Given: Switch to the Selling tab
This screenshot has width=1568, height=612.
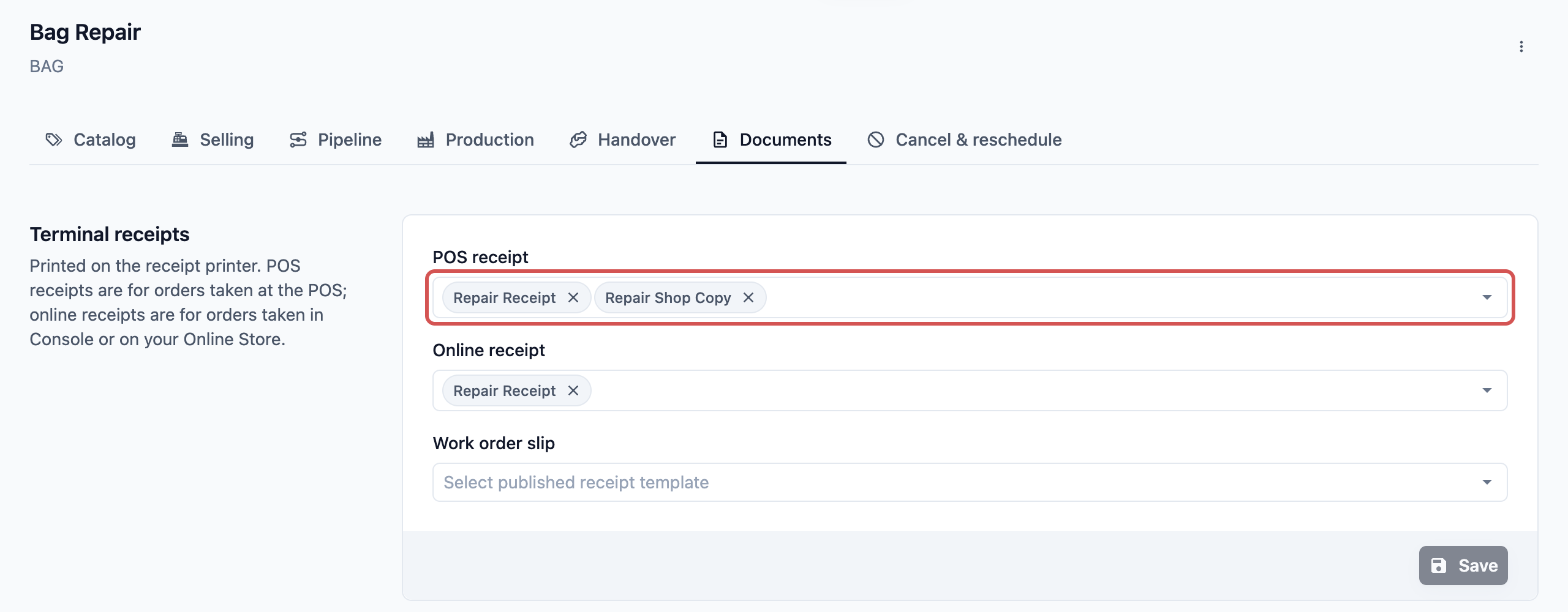Looking at the screenshot, I should tap(213, 140).
